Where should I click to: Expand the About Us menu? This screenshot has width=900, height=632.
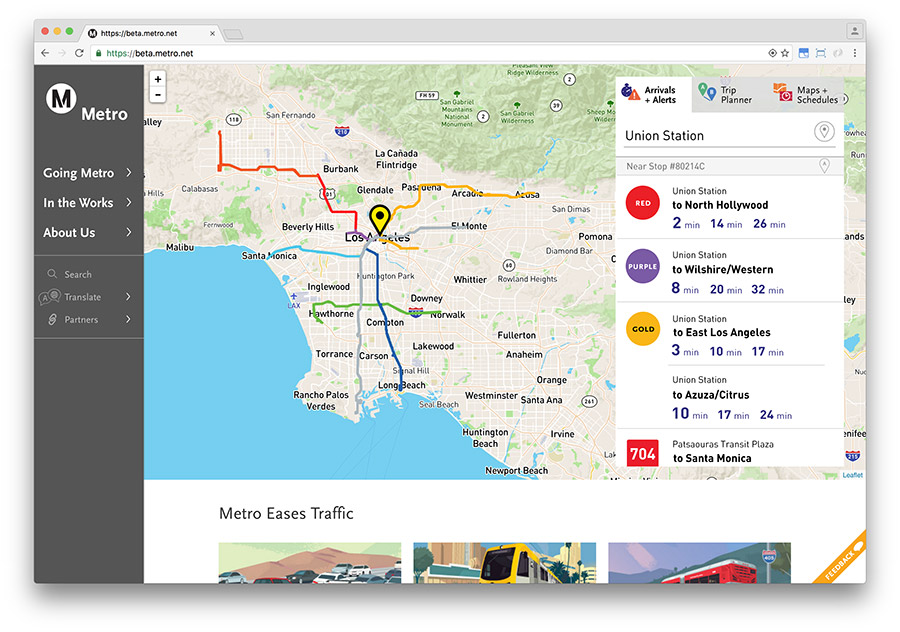pyautogui.click(x=129, y=232)
